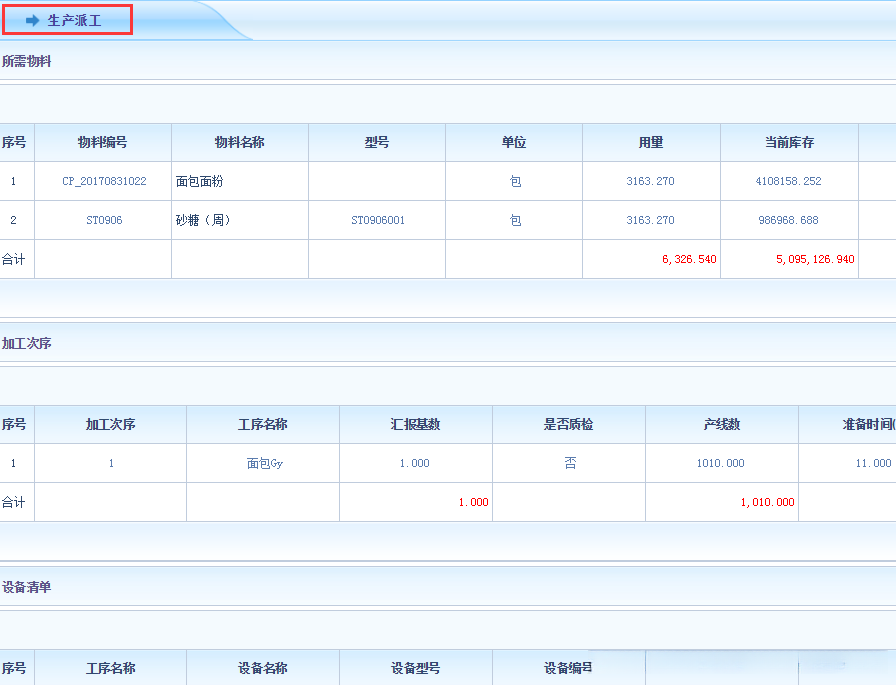Click the 工序名称 column header in 加工次序 table
Image resolution: width=896 pixels, height=685 pixels.
click(263, 424)
